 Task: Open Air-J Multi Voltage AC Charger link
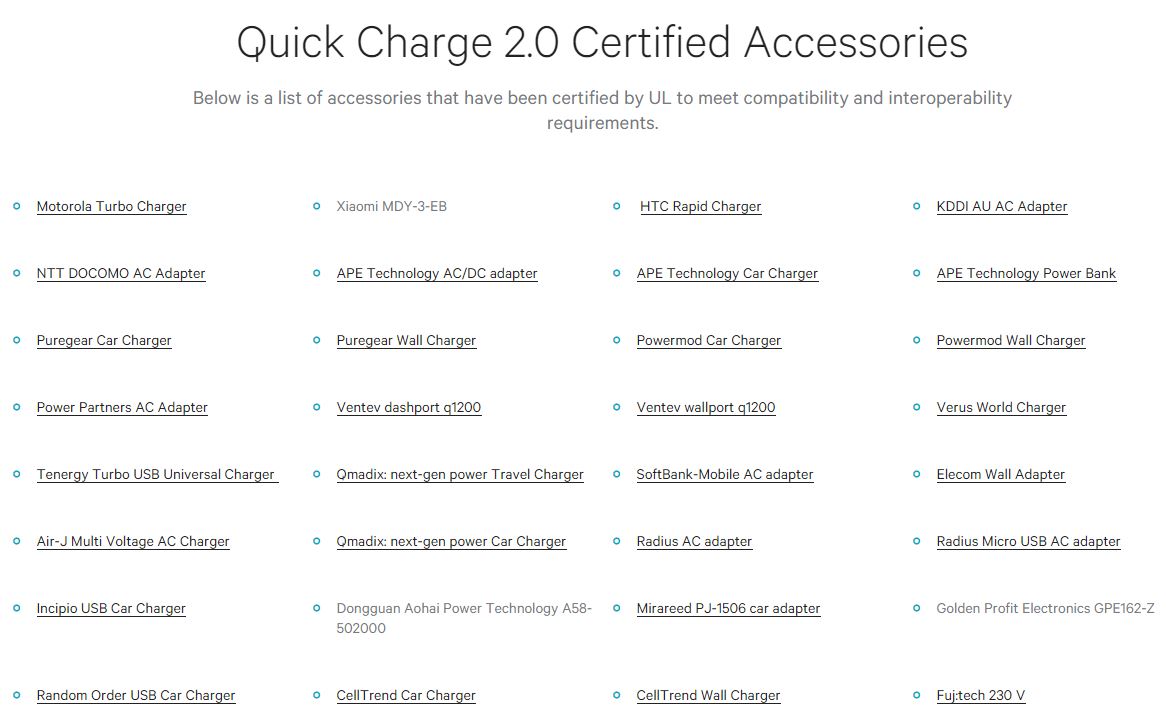133,541
